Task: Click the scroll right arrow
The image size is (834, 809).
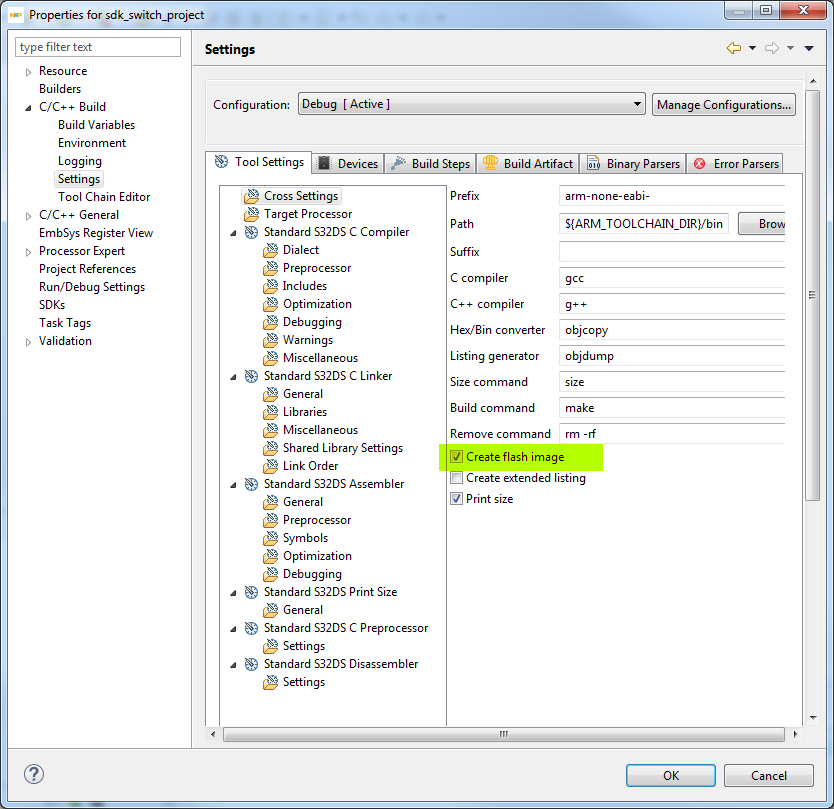Action: click(x=795, y=735)
